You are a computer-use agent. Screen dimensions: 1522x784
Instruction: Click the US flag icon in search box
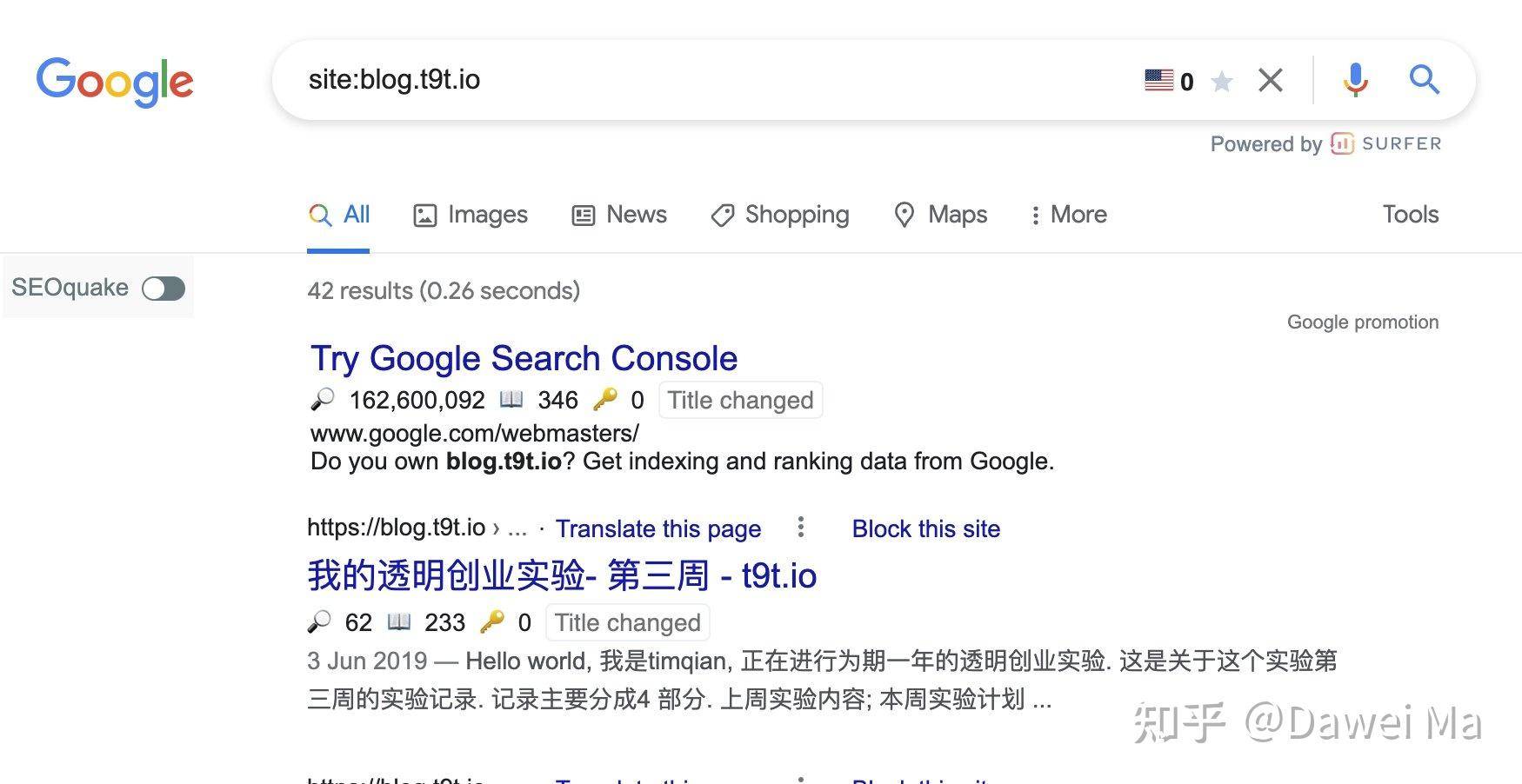[1158, 81]
